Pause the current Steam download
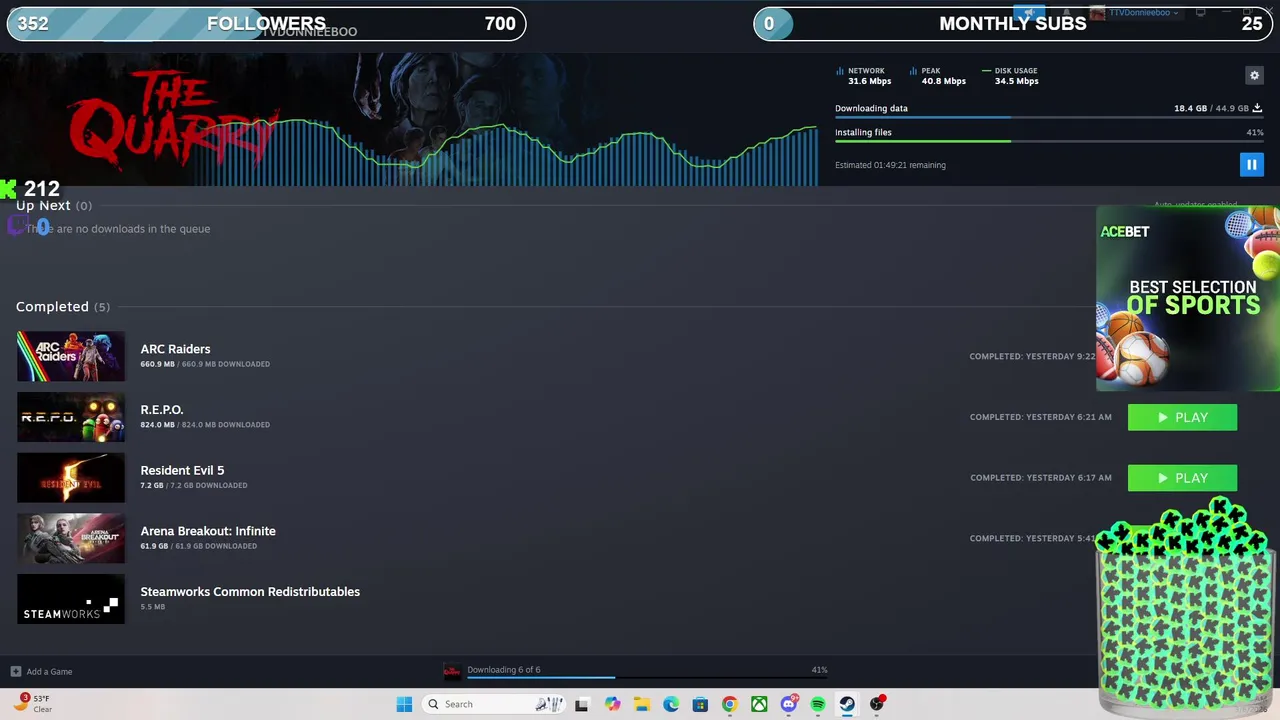This screenshot has width=1280, height=720. [x=1251, y=165]
